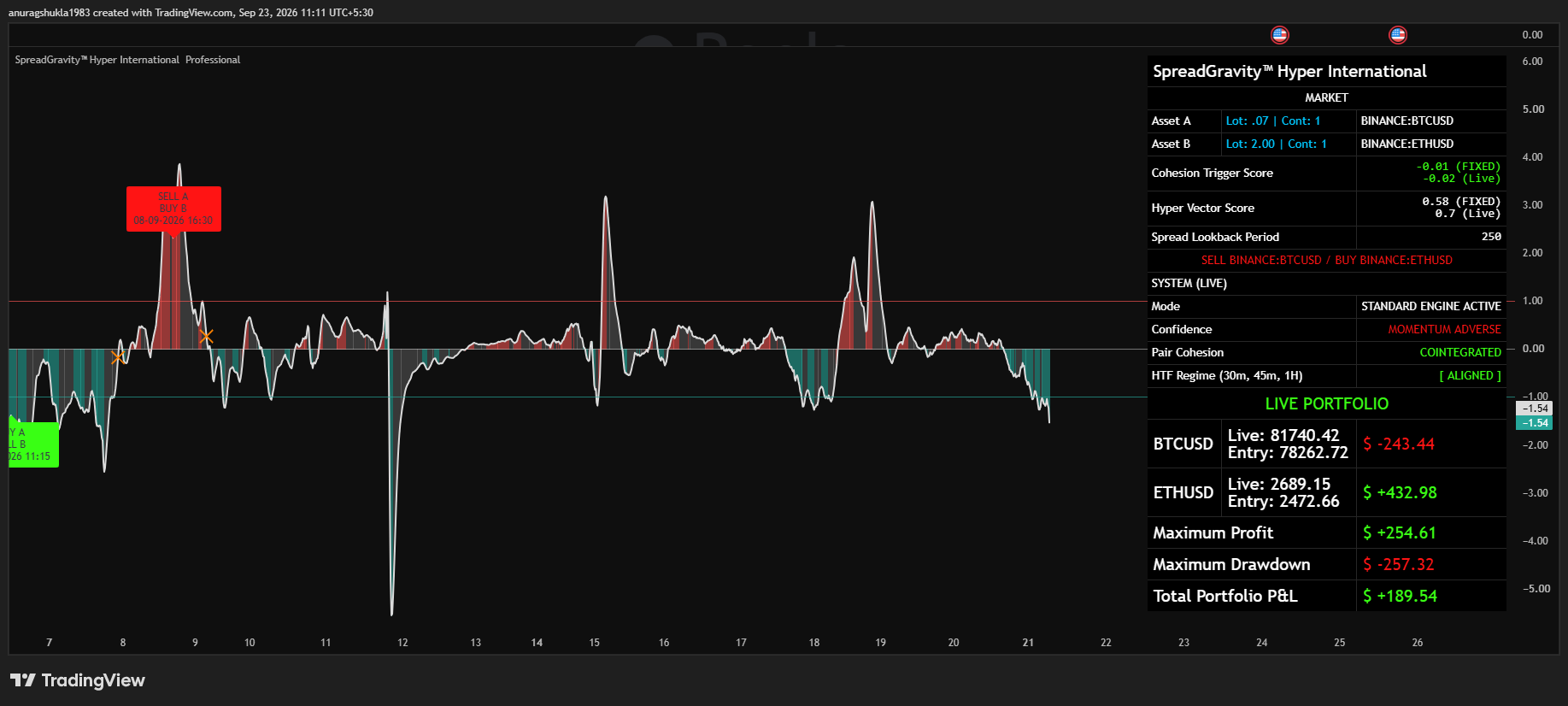Click the left US flag economic event icon

(x=1279, y=35)
